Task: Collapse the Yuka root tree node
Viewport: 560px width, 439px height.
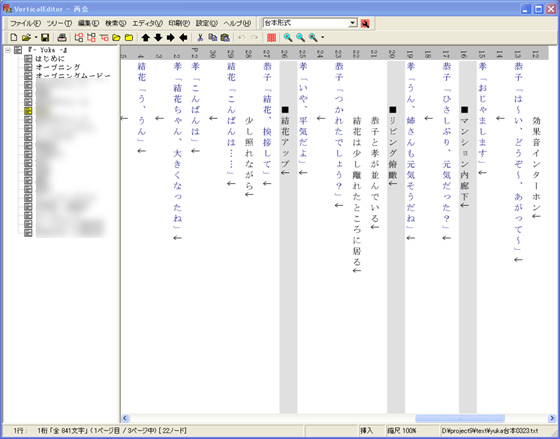Action: tap(8, 50)
